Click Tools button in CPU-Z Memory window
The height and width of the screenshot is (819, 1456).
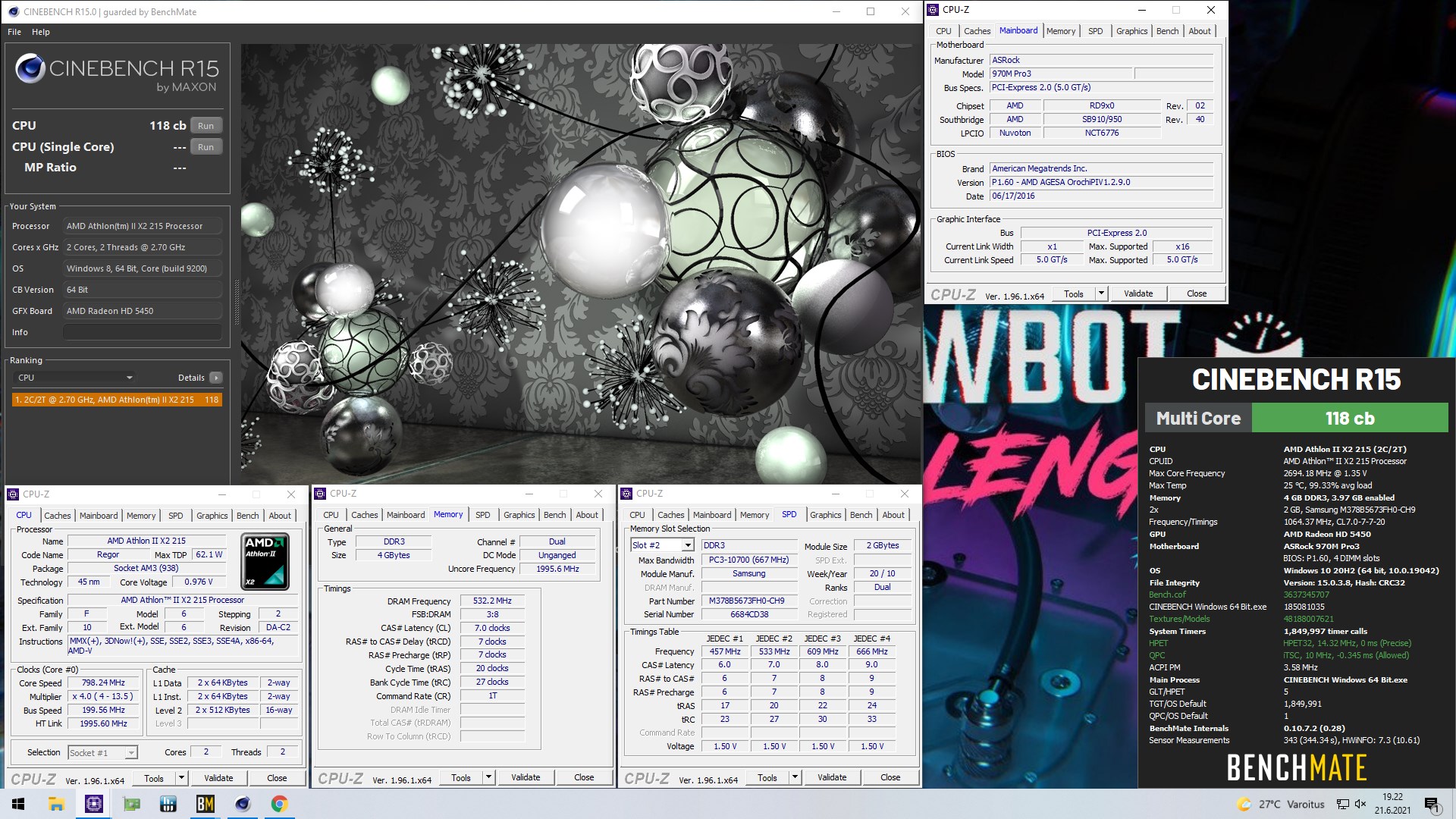[461, 777]
